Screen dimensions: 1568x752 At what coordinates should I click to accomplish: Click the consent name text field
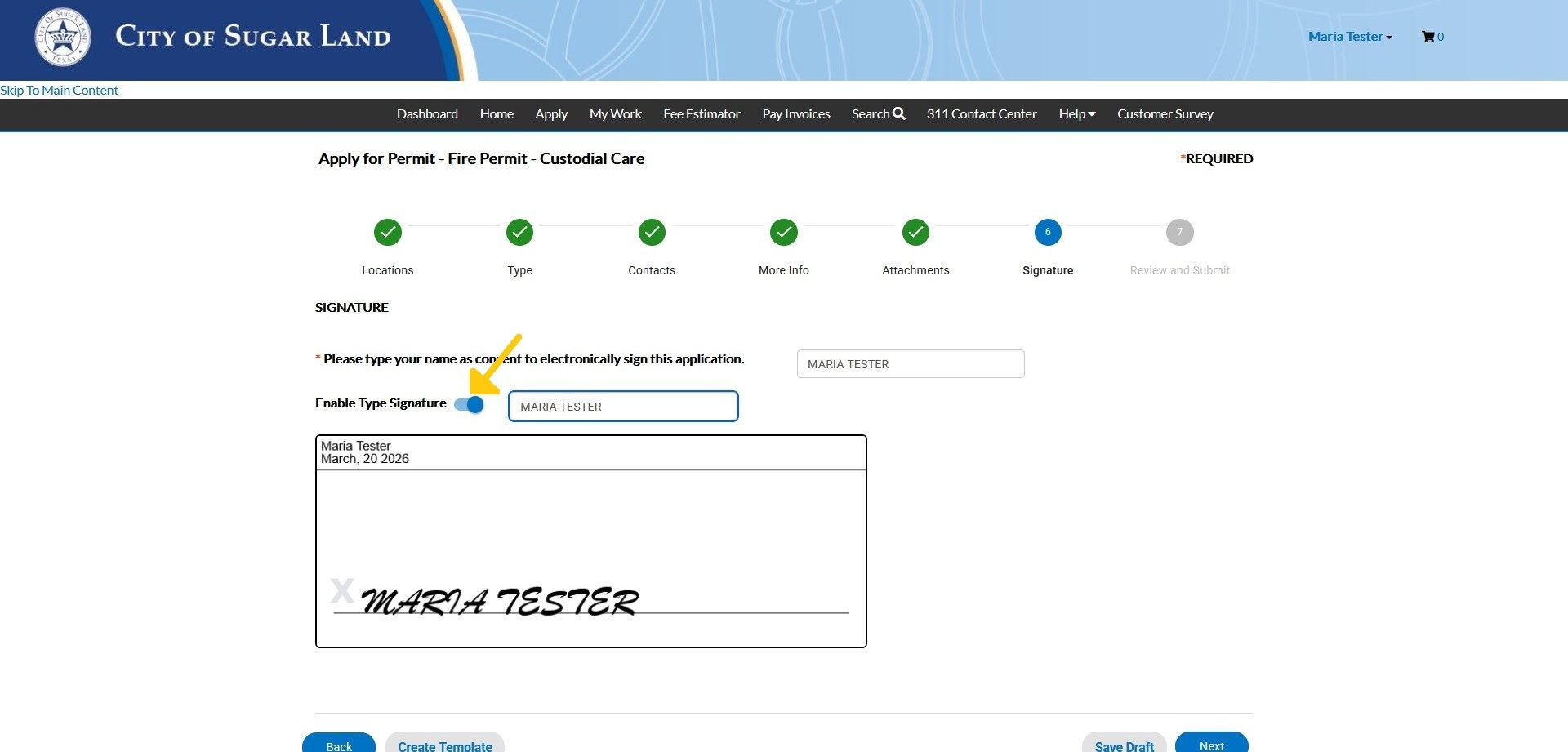coord(910,364)
